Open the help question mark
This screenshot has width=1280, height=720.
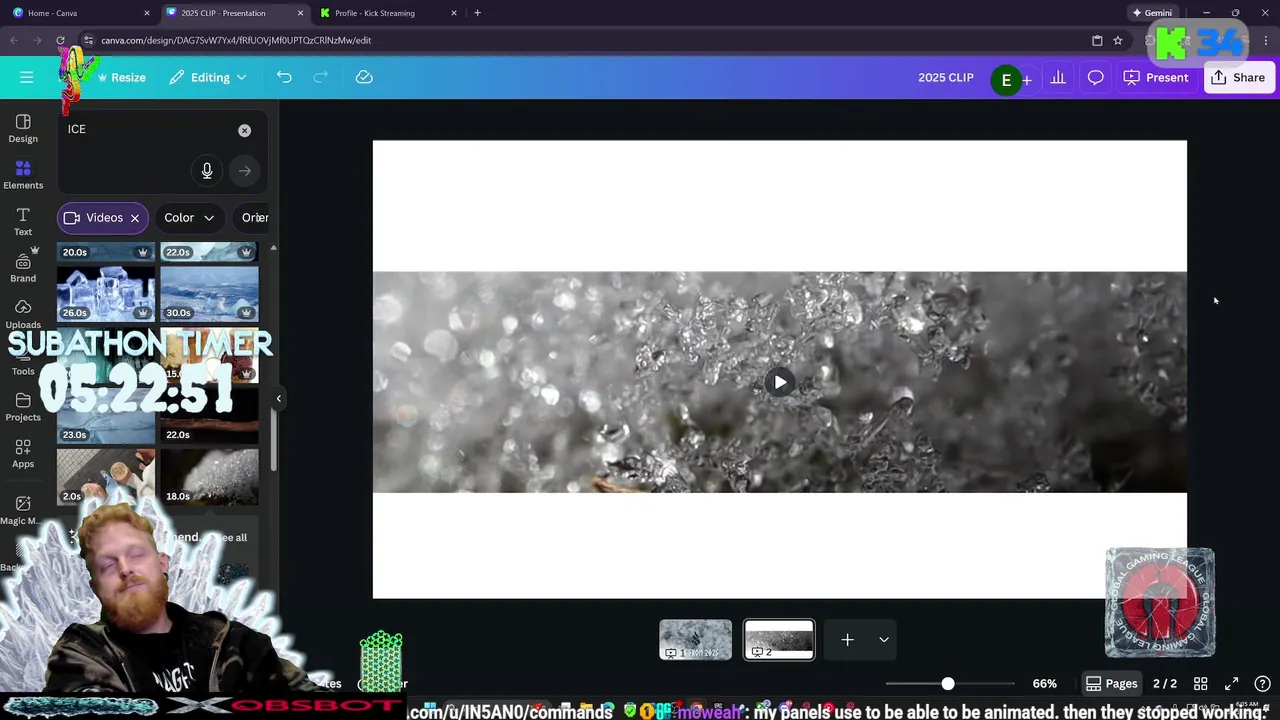tap(1262, 684)
